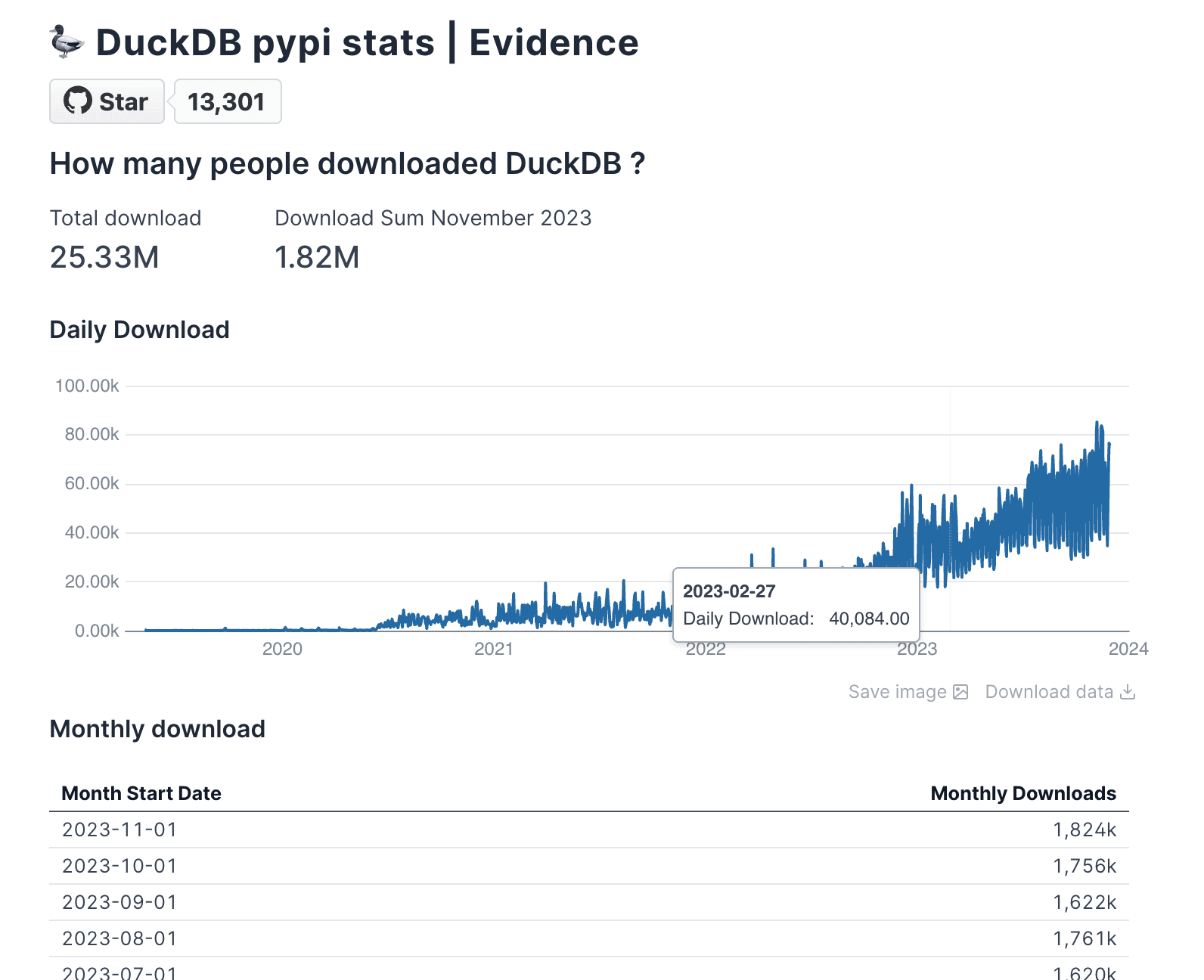Click the Monthly download heading
Screen dimensions: 1204x980
157,729
